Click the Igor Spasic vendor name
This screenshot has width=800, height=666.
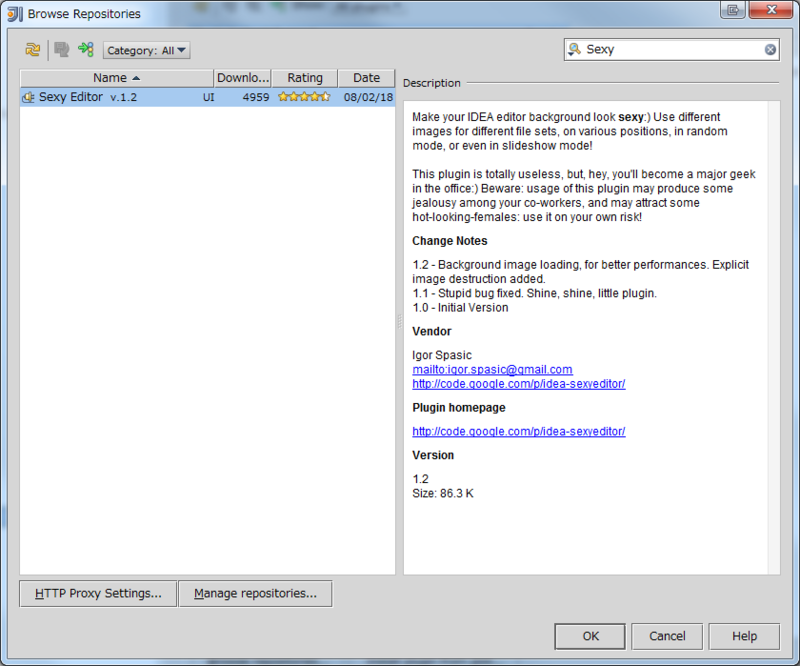coord(442,355)
